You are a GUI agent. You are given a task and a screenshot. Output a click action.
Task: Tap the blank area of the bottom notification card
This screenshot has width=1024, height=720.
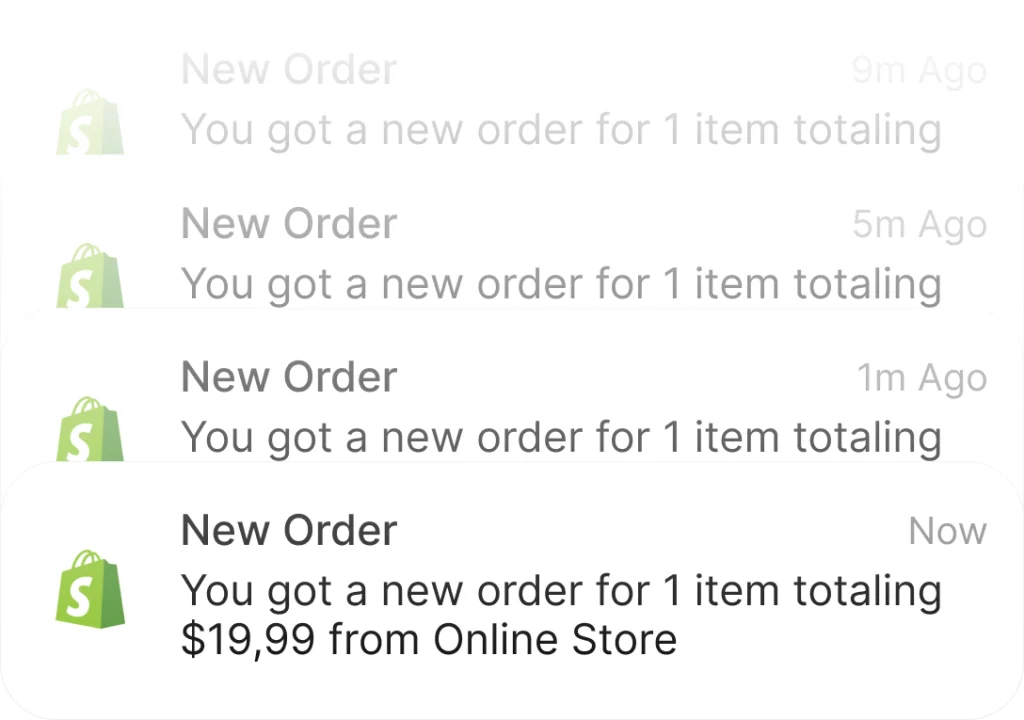point(849,679)
